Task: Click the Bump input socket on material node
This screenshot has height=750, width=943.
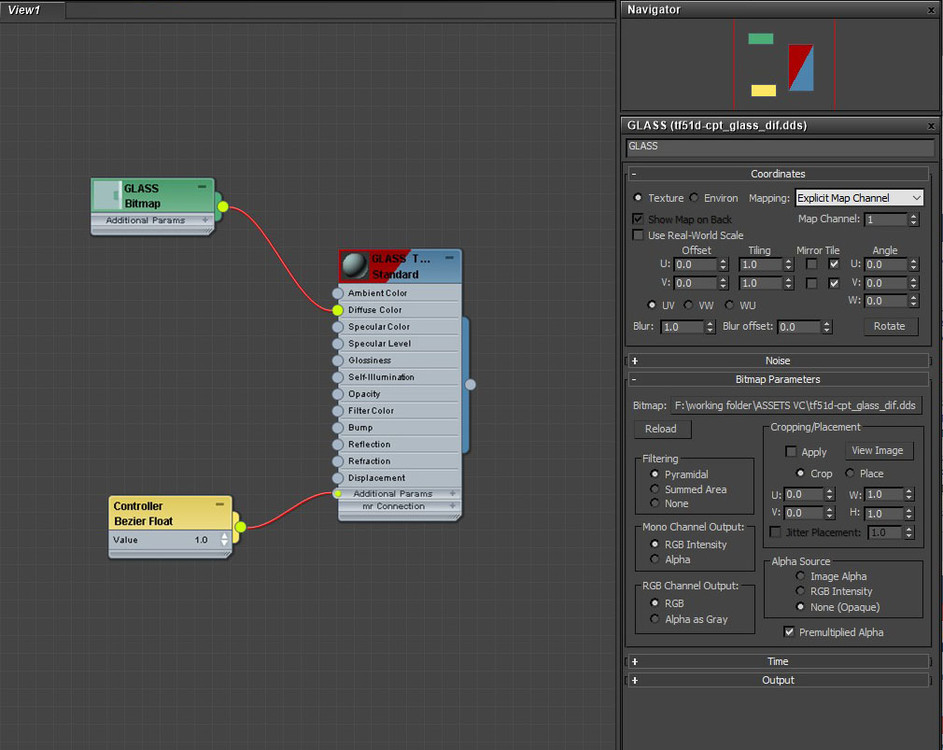Action: (x=338, y=428)
